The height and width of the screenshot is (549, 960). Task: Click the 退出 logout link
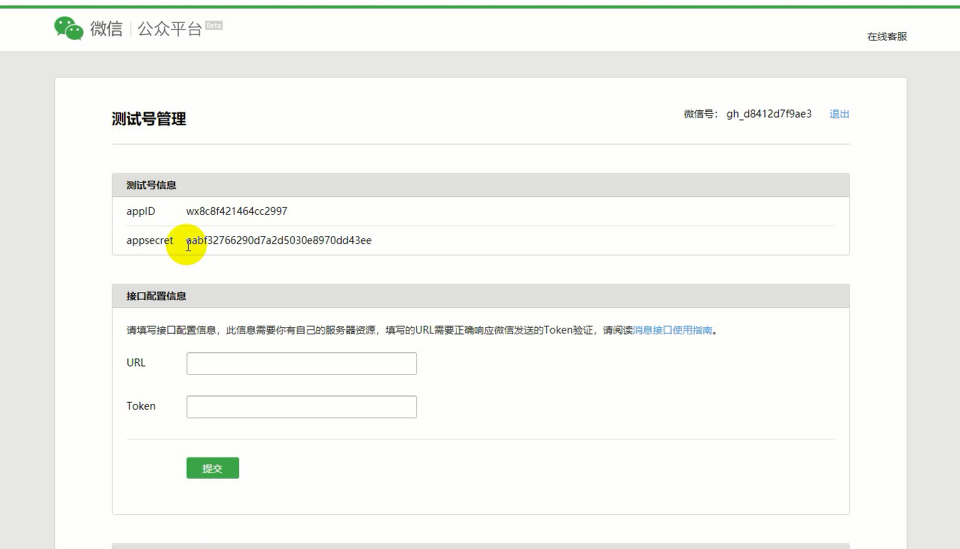[x=839, y=114]
